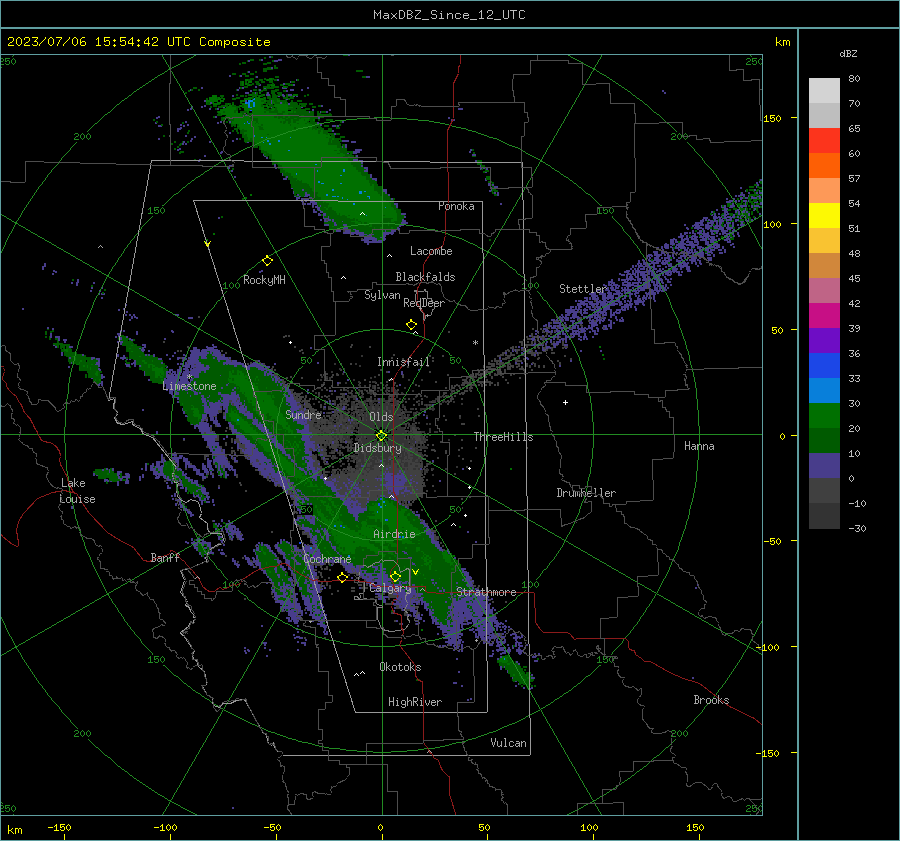The image size is (900, 841).
Task: Select the 'Sundre' map label
Action: click(304, 414)
